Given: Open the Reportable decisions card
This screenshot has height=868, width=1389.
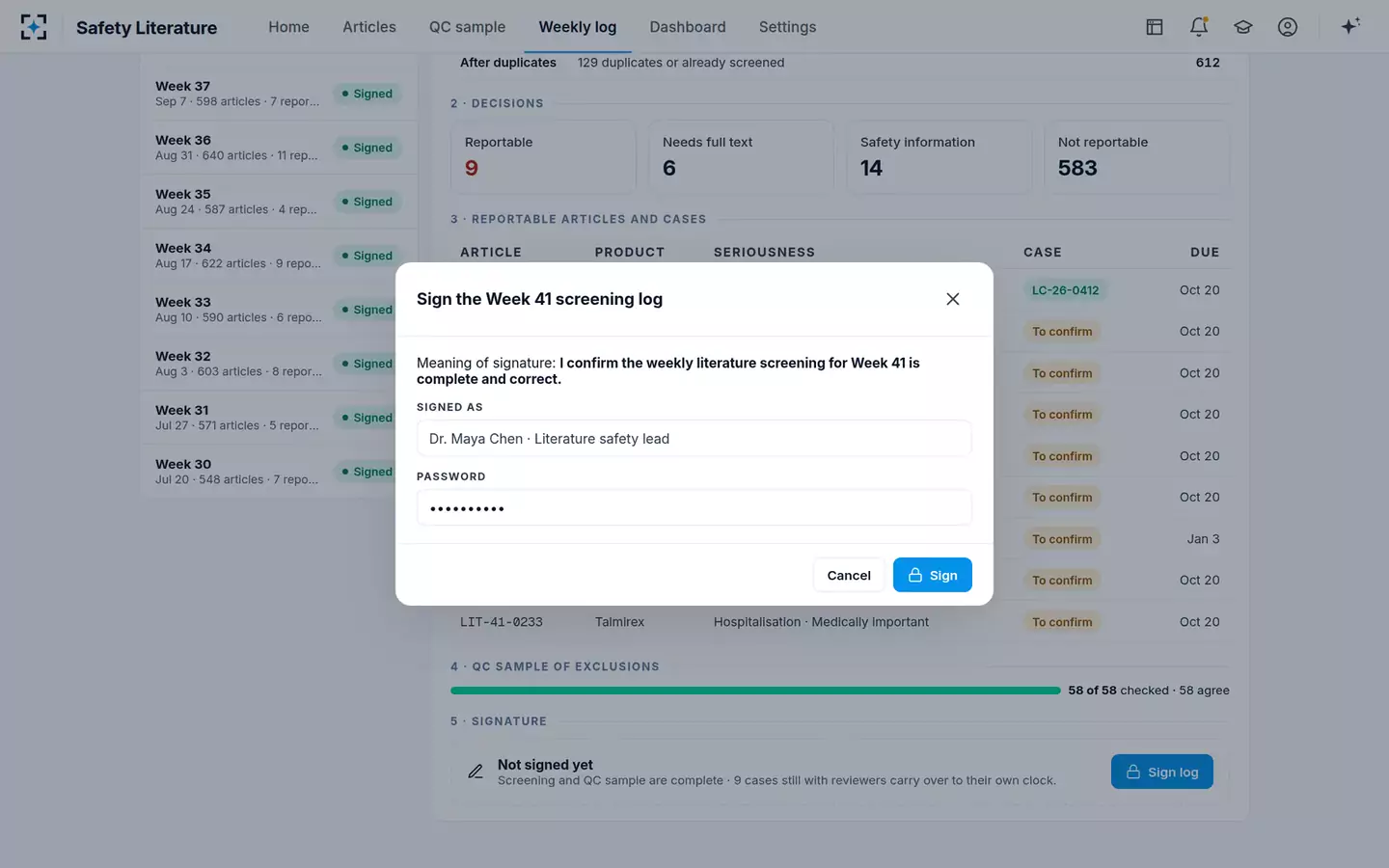Looking at the screenshot, I should 543,156.
